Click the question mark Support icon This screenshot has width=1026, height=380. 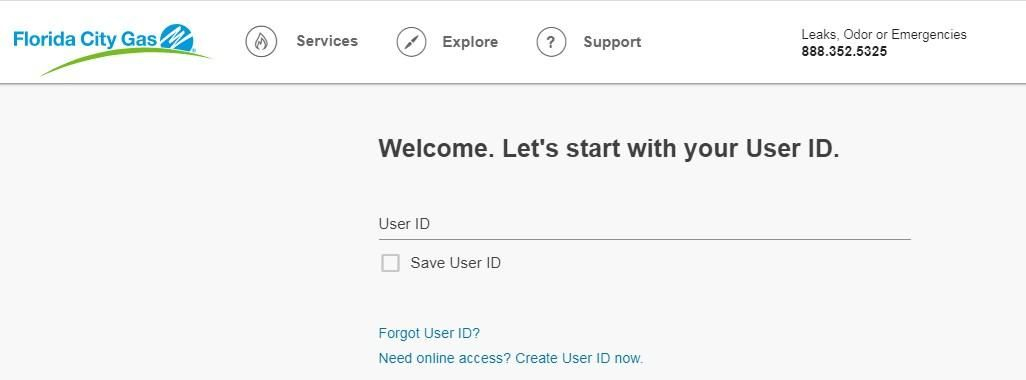[551, 43]
